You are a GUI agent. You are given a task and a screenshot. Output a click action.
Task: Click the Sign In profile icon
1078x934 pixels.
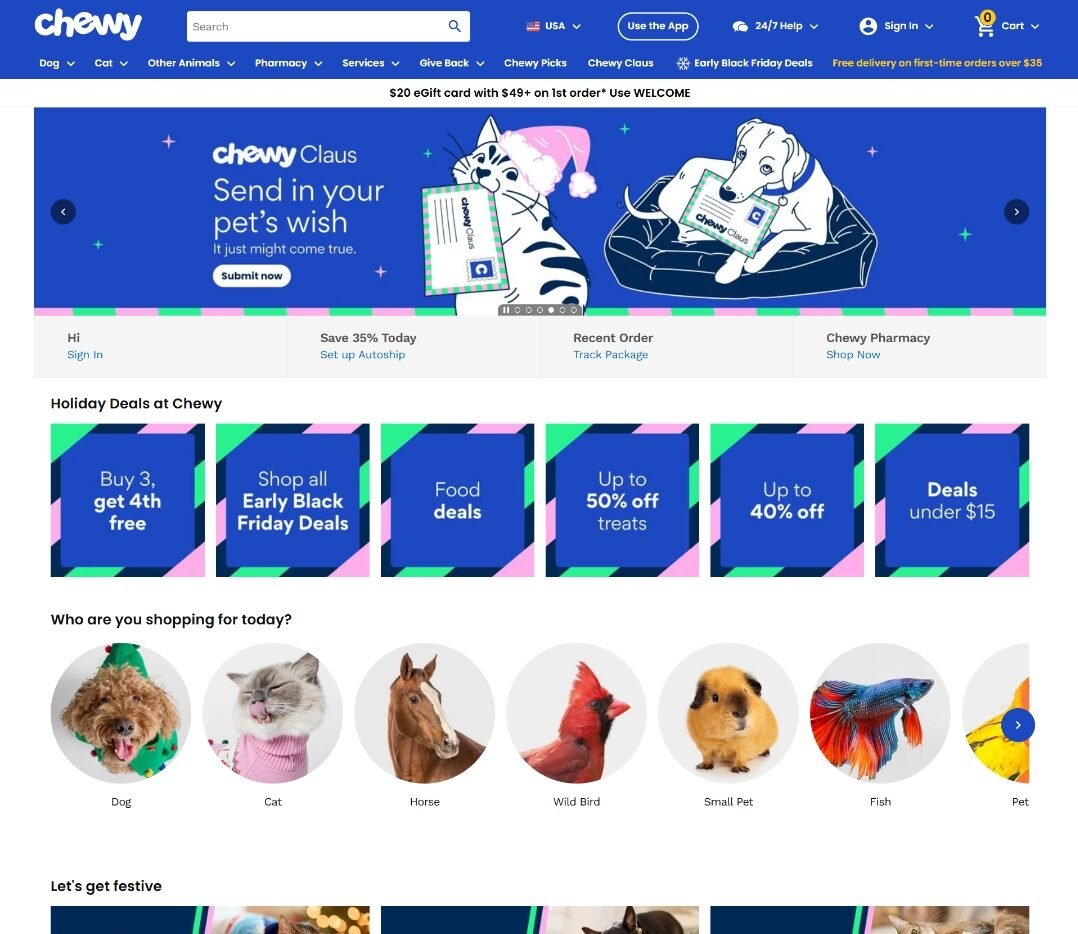coord(868,26)
